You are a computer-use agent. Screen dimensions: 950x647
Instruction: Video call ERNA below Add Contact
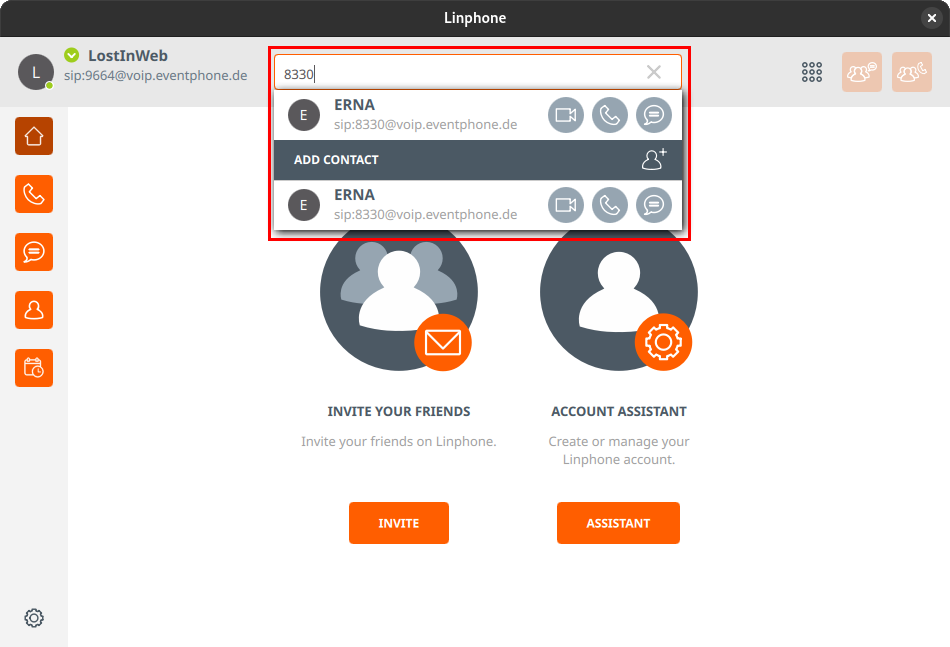566,205
